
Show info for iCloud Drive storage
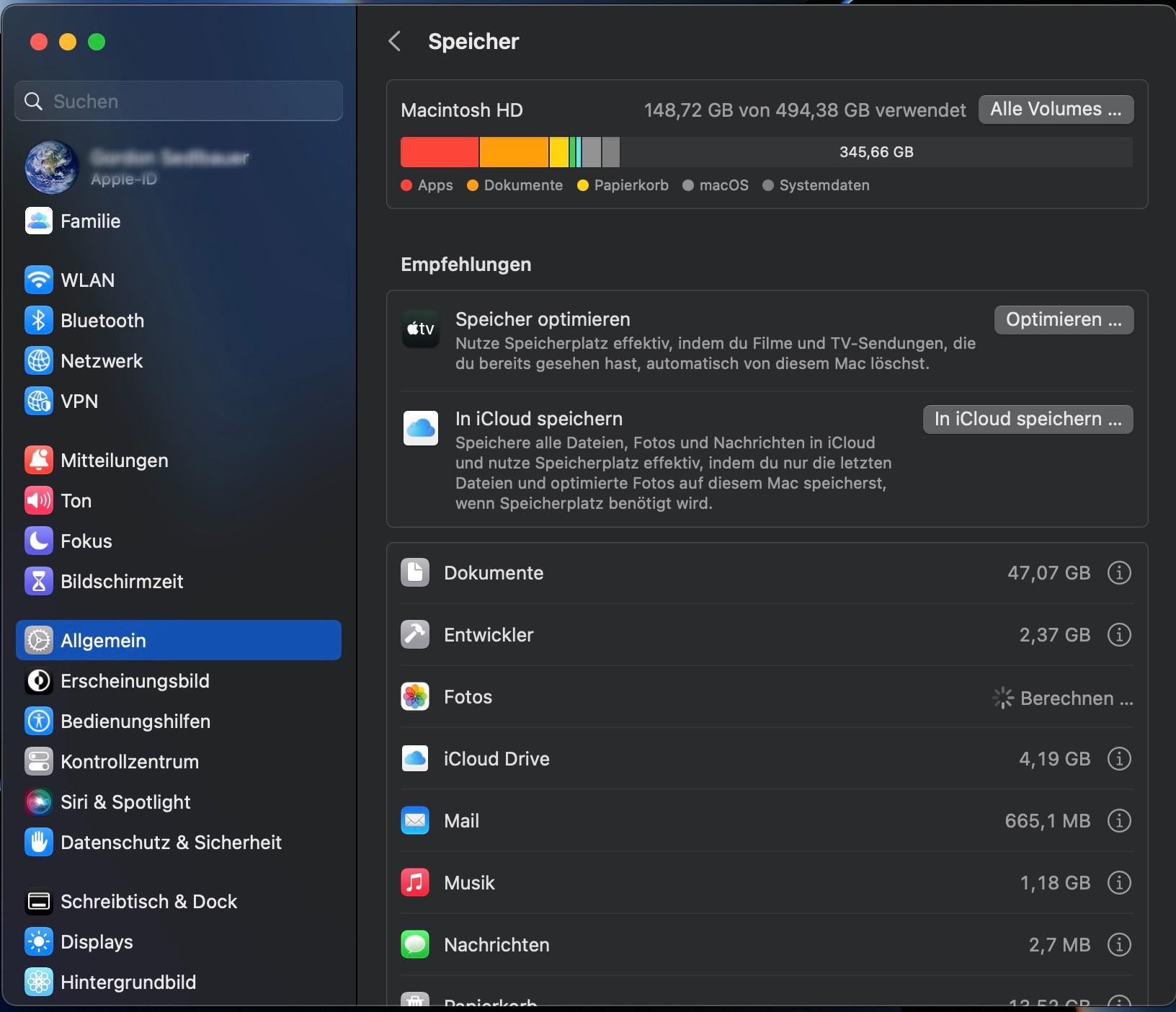tap(1119, 759)
